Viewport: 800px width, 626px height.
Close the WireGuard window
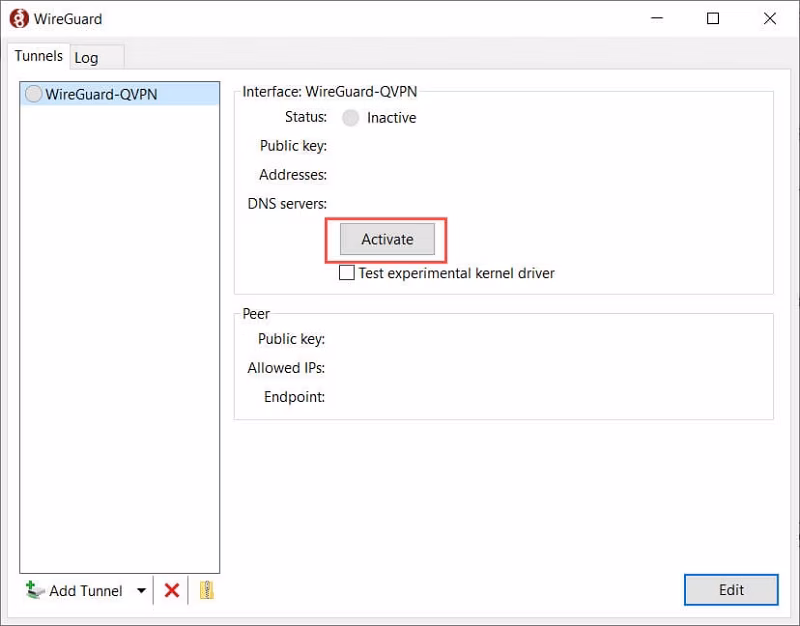click(x=770, y=18)
